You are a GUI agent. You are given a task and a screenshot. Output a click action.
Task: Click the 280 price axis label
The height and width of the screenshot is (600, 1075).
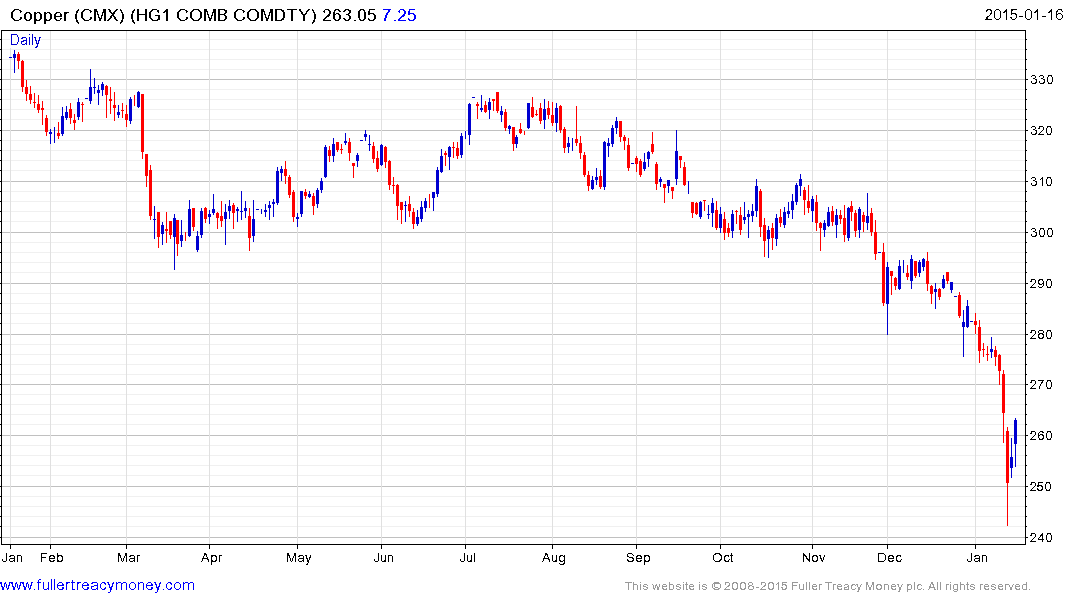(1042, 335)
